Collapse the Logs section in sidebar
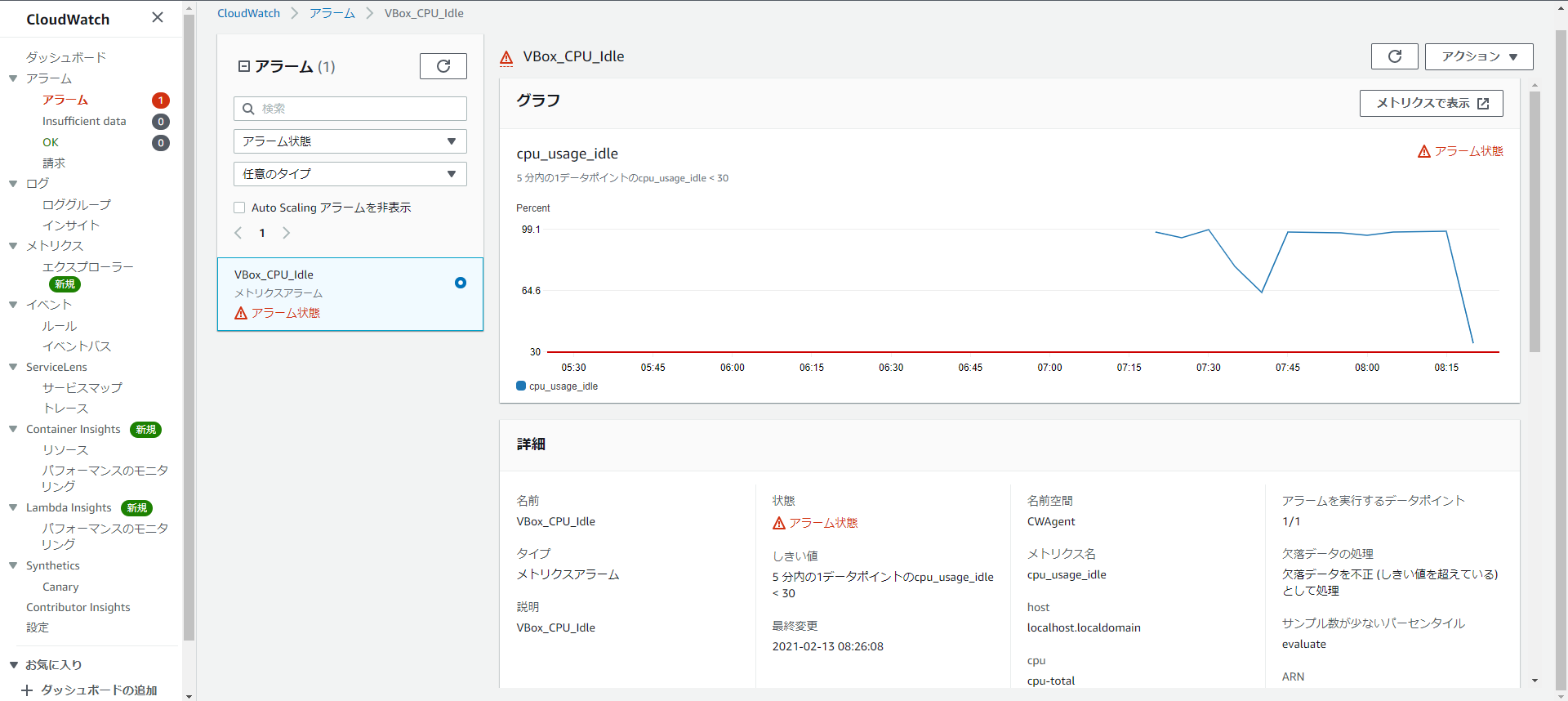 [13, 184]
